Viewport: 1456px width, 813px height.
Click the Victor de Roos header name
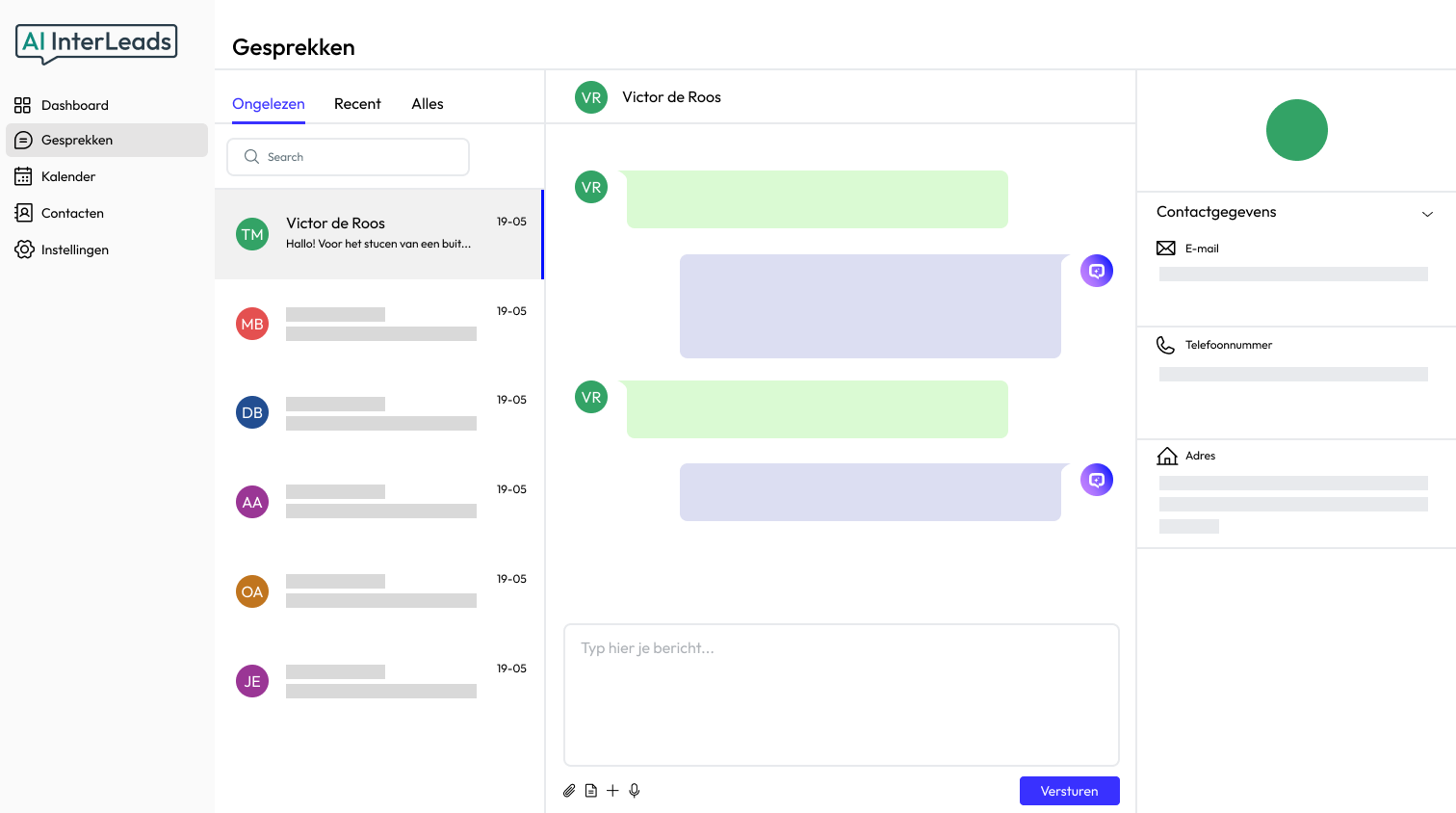(671, 97)
